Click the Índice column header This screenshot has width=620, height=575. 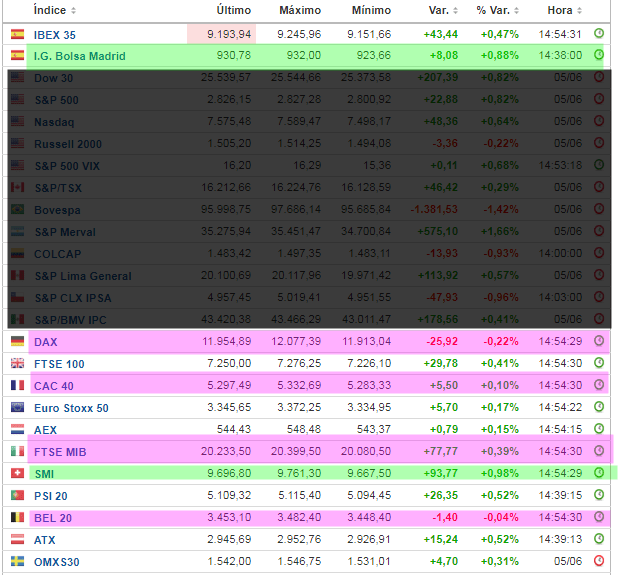tap(50, 10)
